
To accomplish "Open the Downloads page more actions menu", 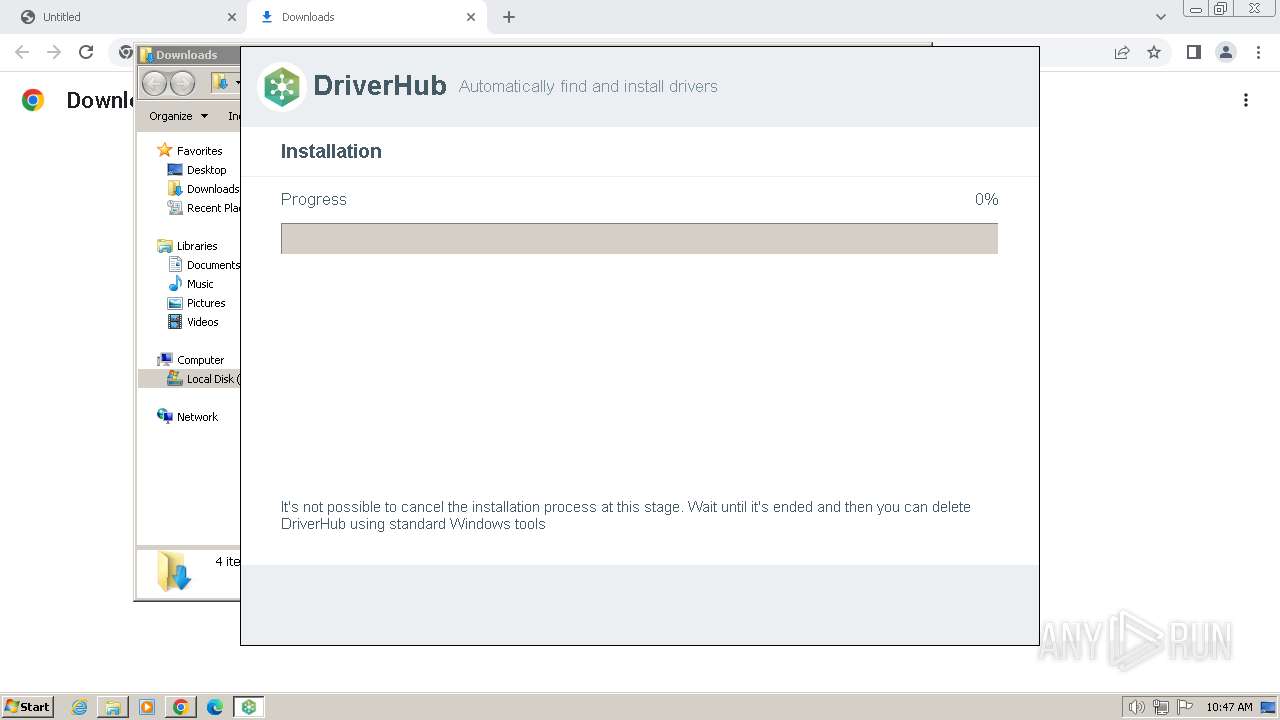I will point(1246,100).
